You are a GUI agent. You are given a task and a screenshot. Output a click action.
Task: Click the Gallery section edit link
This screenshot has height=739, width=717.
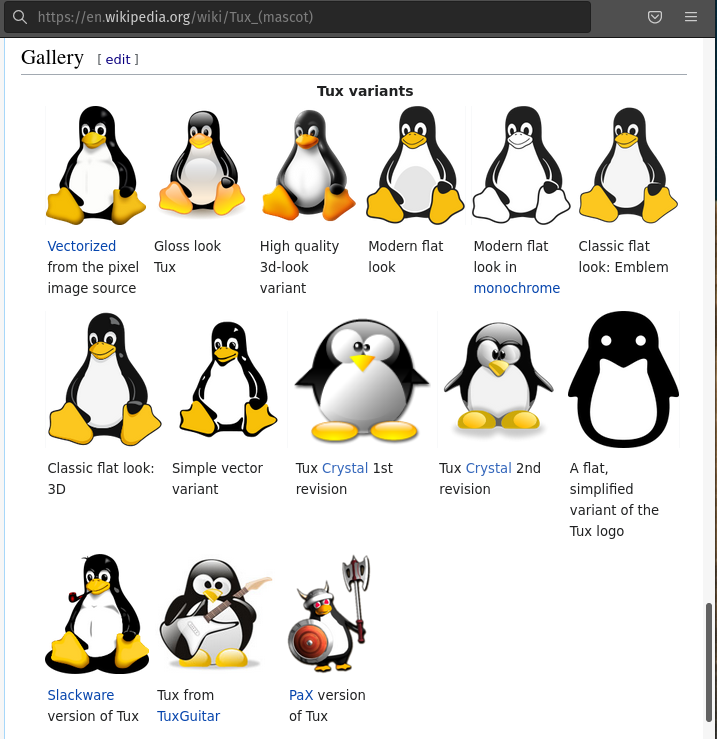pos(118,59)
